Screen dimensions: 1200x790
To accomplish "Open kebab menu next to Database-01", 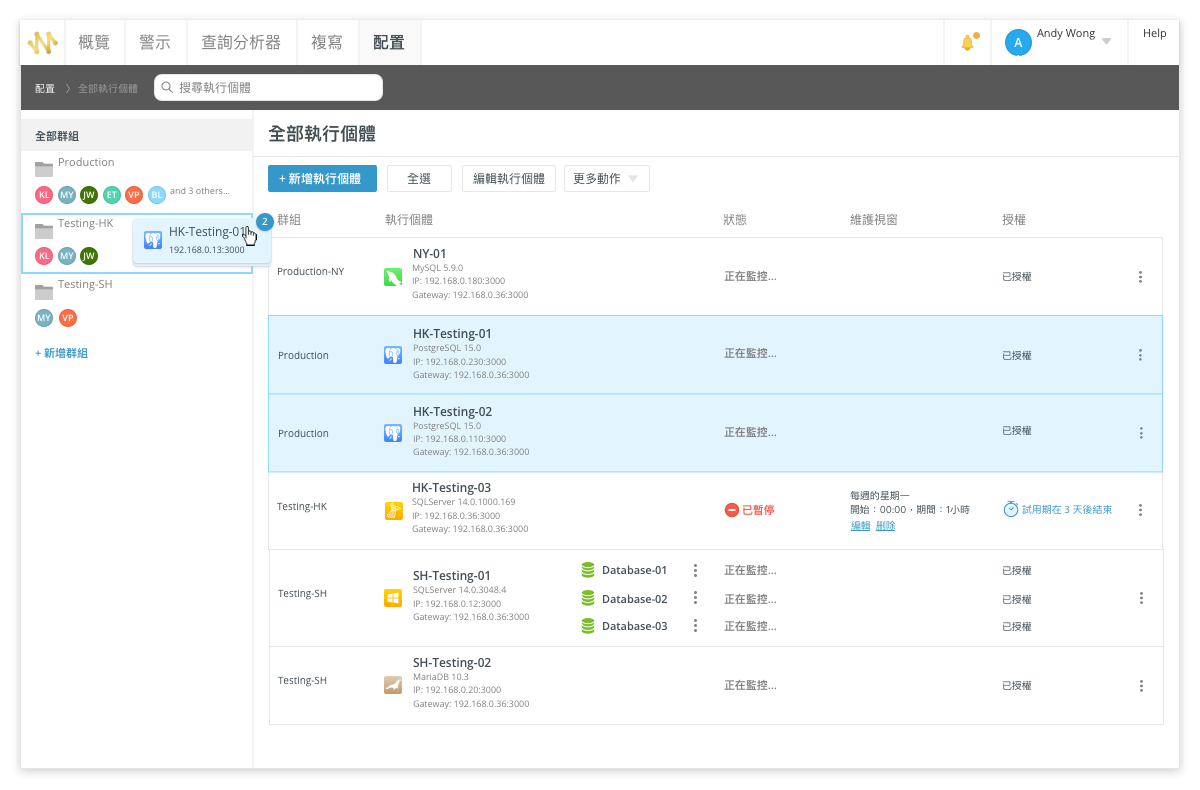I will [695, 571].
